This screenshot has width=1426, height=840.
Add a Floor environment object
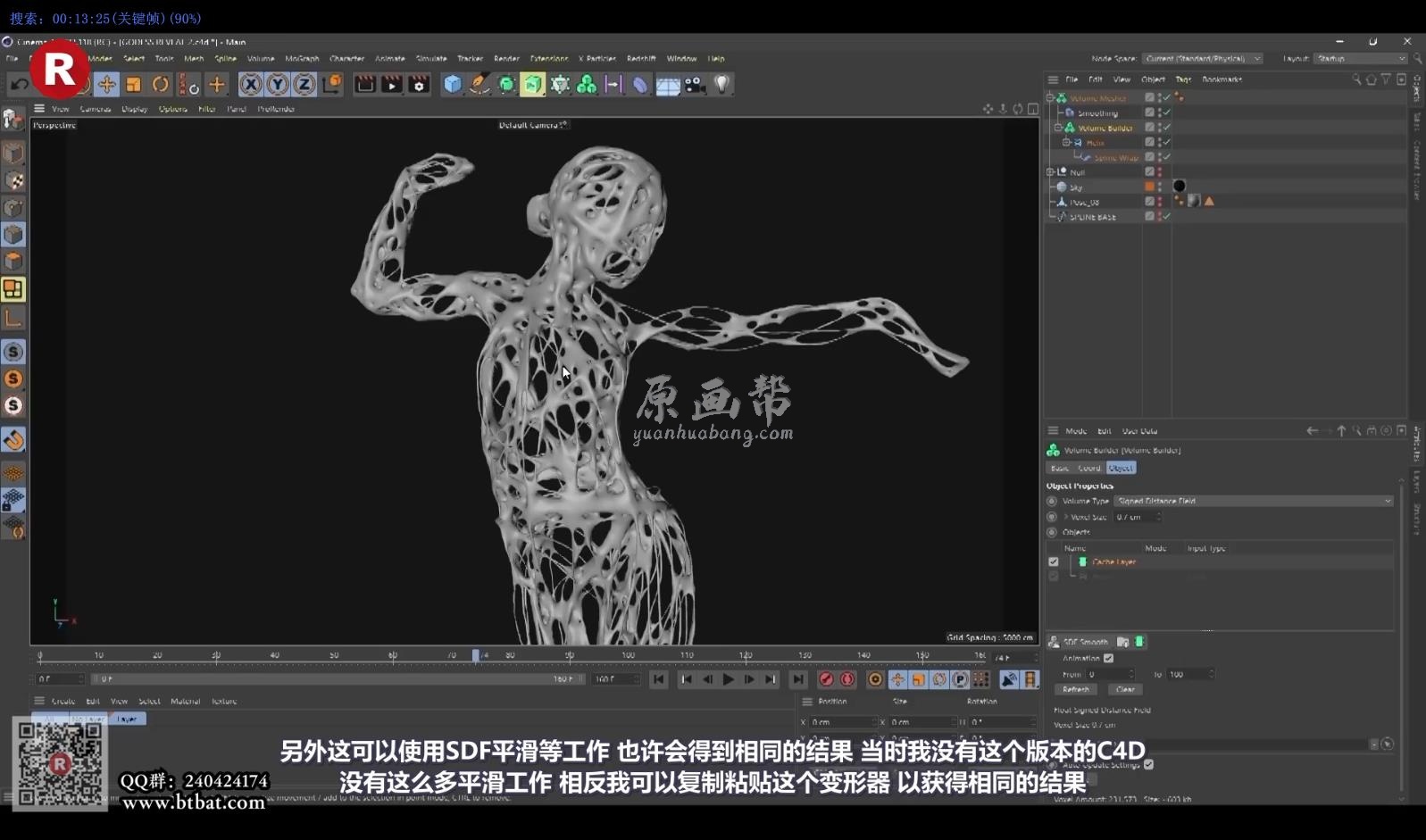point(668,84)
